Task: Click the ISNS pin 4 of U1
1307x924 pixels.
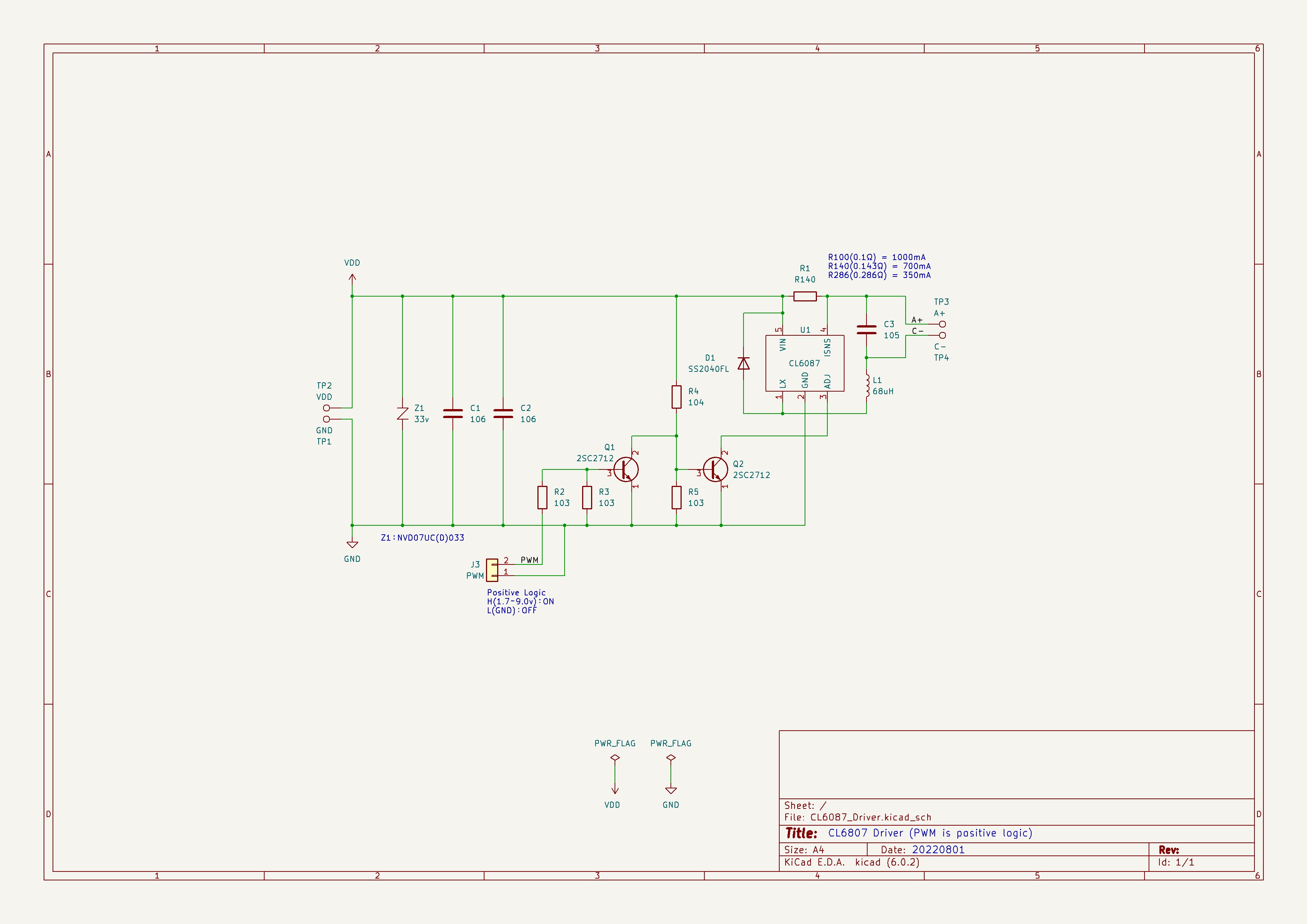Action: [827, 330]
